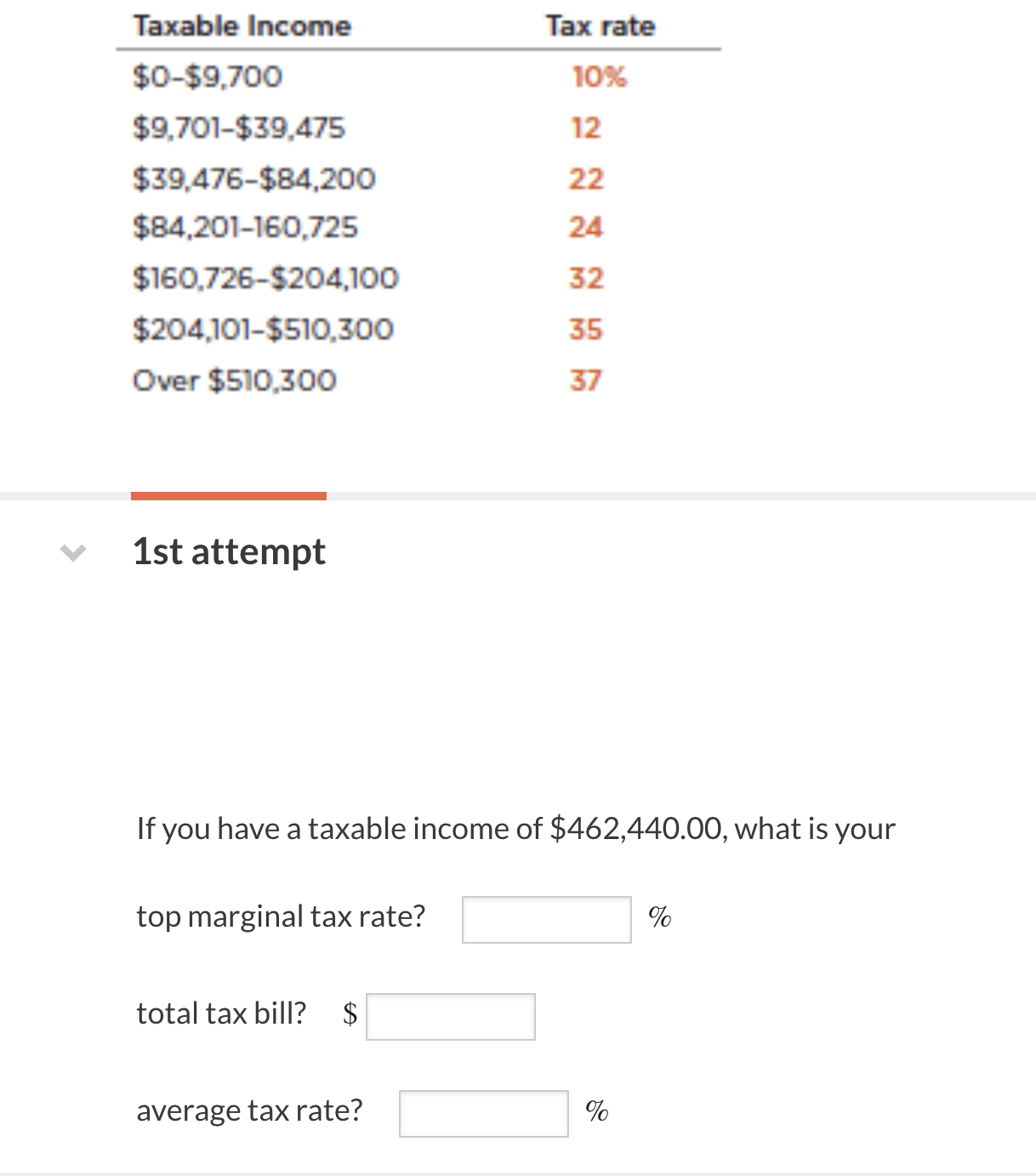The height and width of the screenshot is (1176, 1036).
Task: Click the percent sign after marginal rate field
Action: pos(659,917)
